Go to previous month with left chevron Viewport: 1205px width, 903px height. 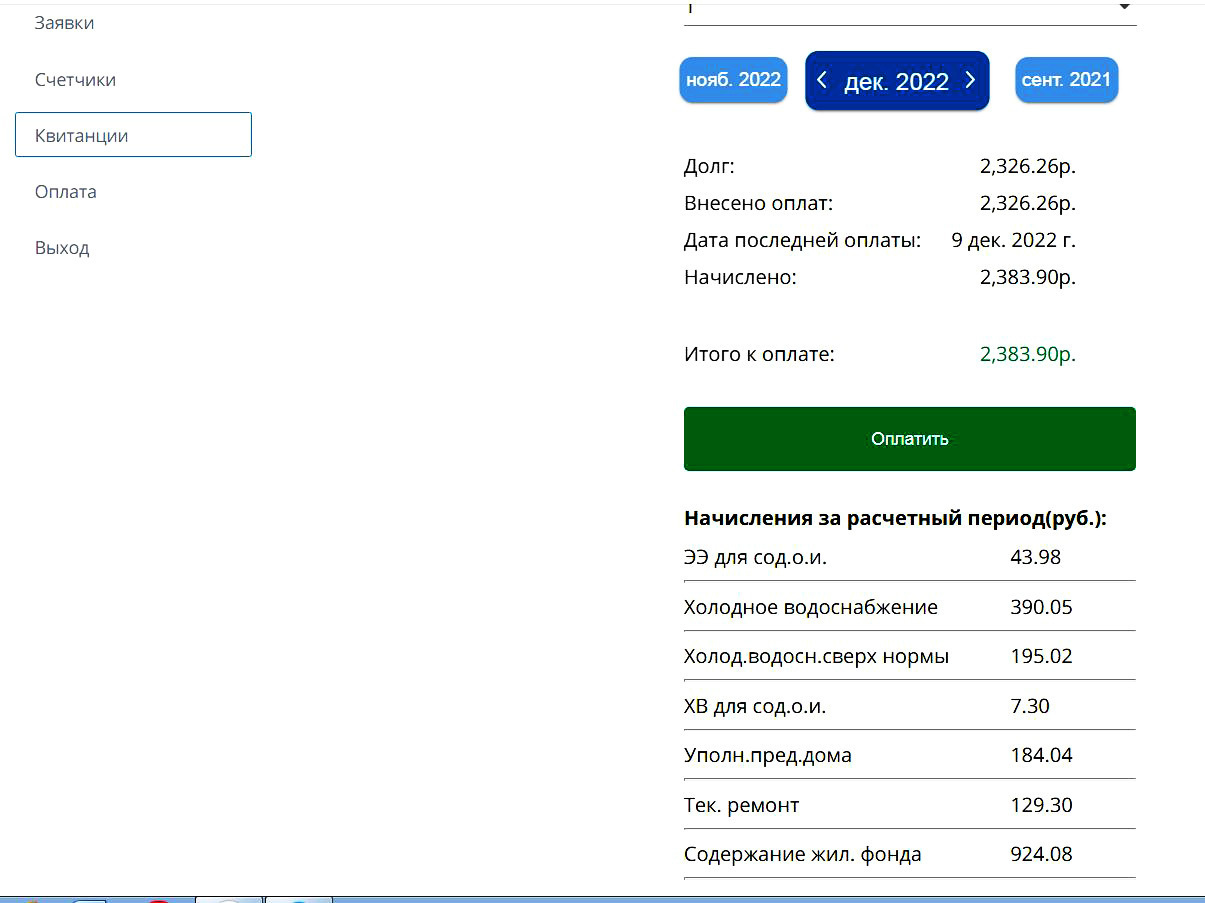click(822, 80)
